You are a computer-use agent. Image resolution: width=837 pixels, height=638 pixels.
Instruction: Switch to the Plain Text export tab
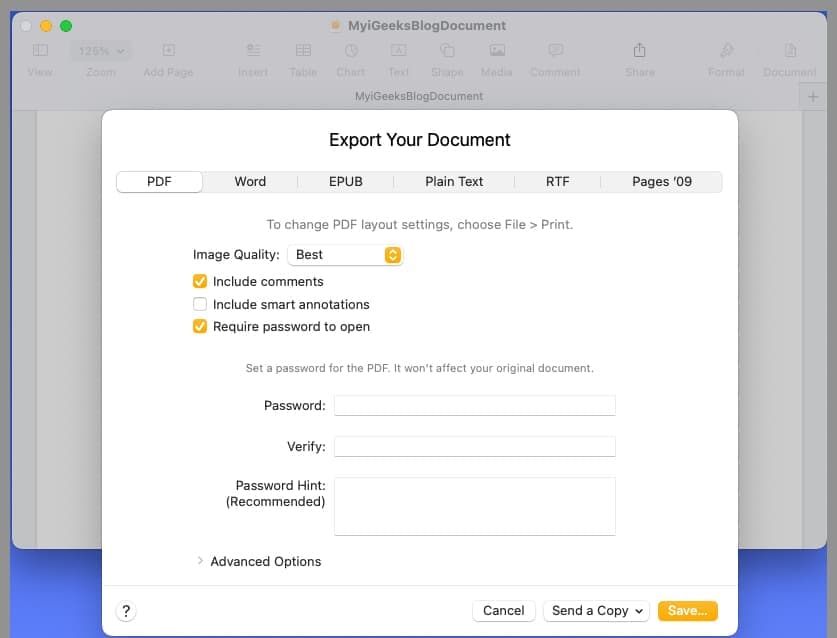tap(454, 182)
